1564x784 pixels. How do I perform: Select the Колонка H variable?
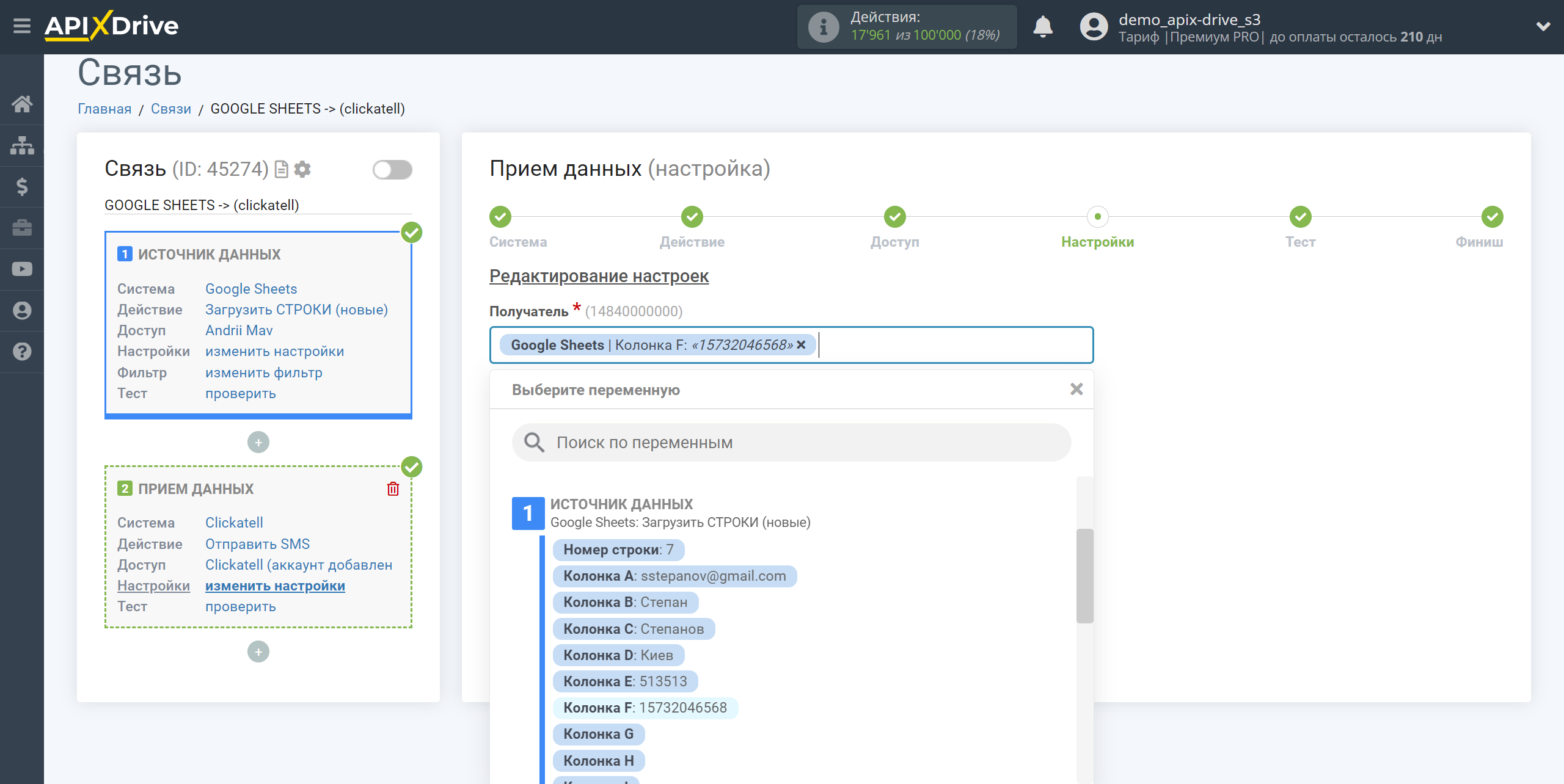click(599, 761)
